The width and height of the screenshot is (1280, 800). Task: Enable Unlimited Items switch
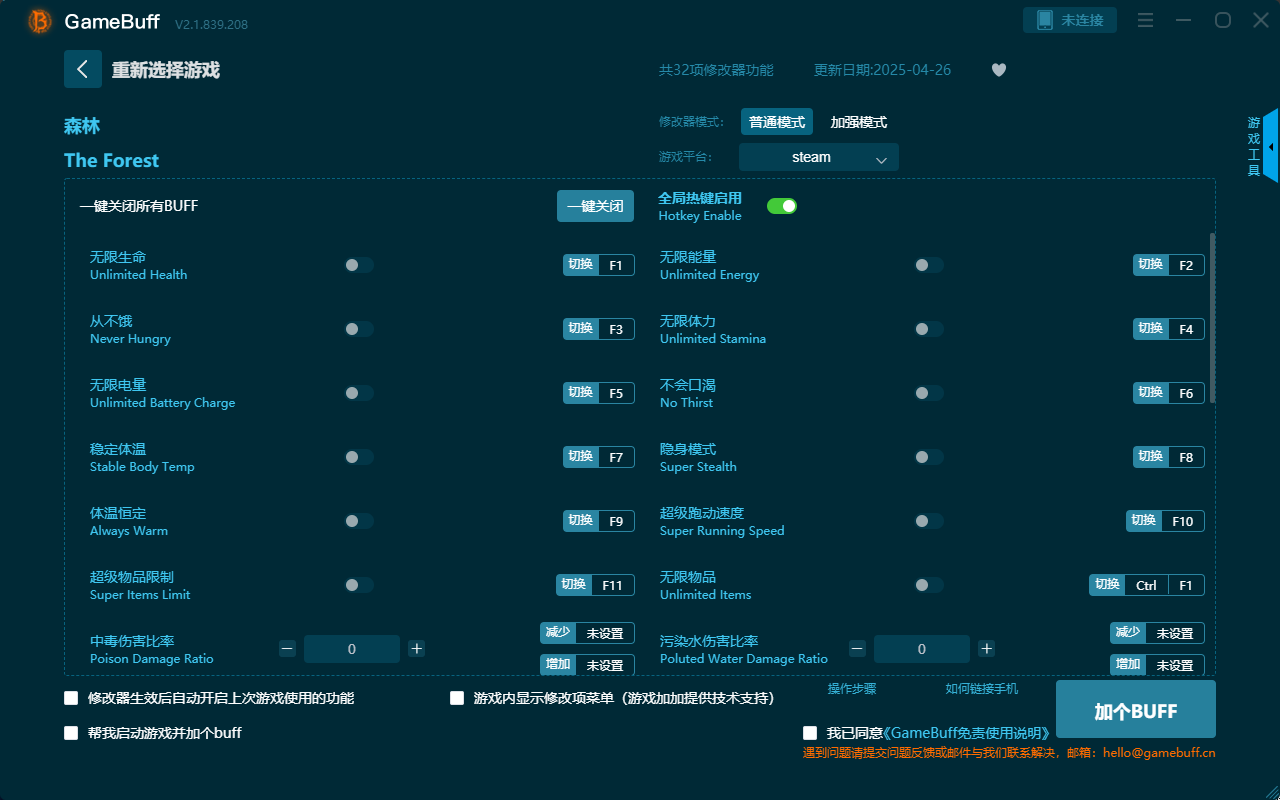[x=929, y=585]
